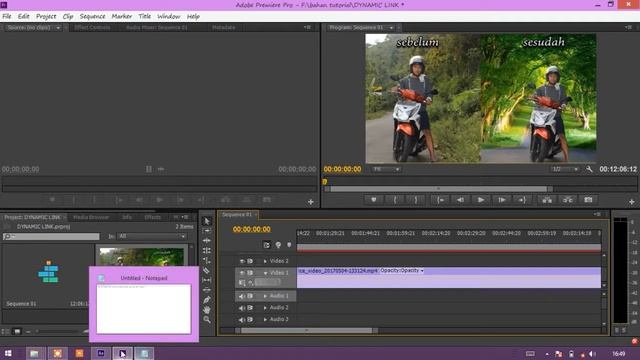The width and height of the screenshot is (640, 360).
Task: Collapse the Video 1 track
Action: [265, 273]
